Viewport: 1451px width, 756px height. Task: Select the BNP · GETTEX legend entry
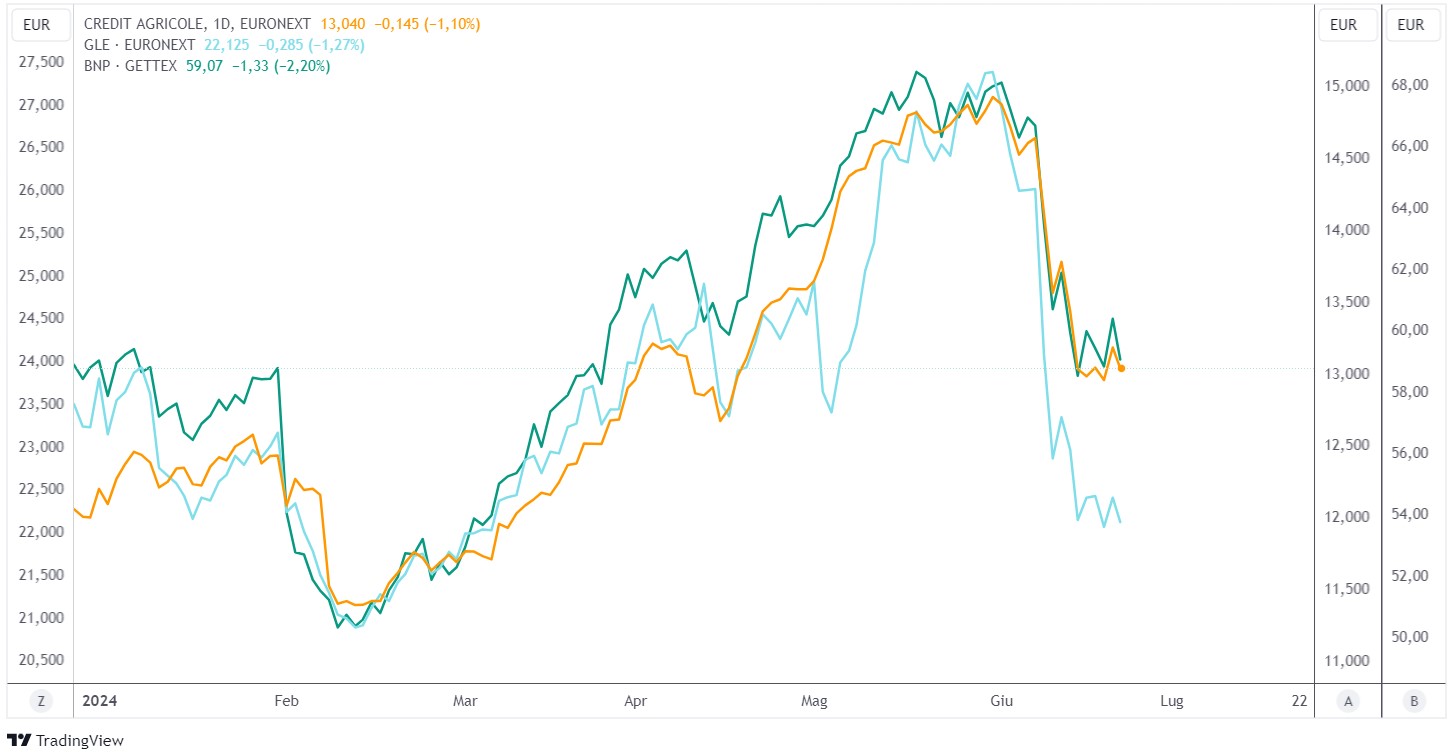(x=131, y=67)
